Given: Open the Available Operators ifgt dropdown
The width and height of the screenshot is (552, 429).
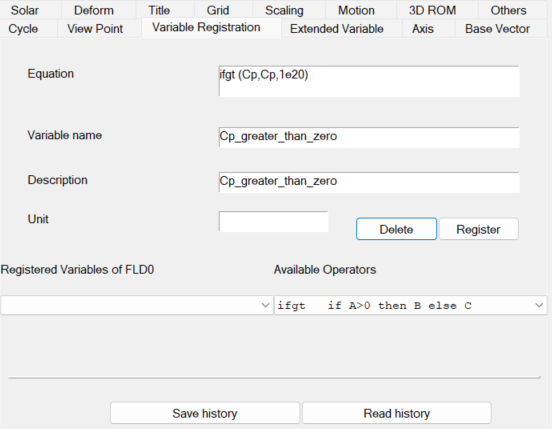Looking at the screenshot, I should click(410, 305).
